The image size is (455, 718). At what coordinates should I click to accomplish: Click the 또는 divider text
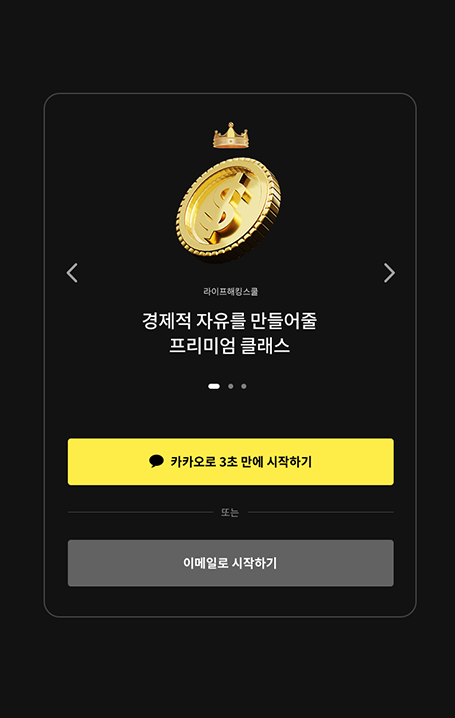click(x=230, y=512)
